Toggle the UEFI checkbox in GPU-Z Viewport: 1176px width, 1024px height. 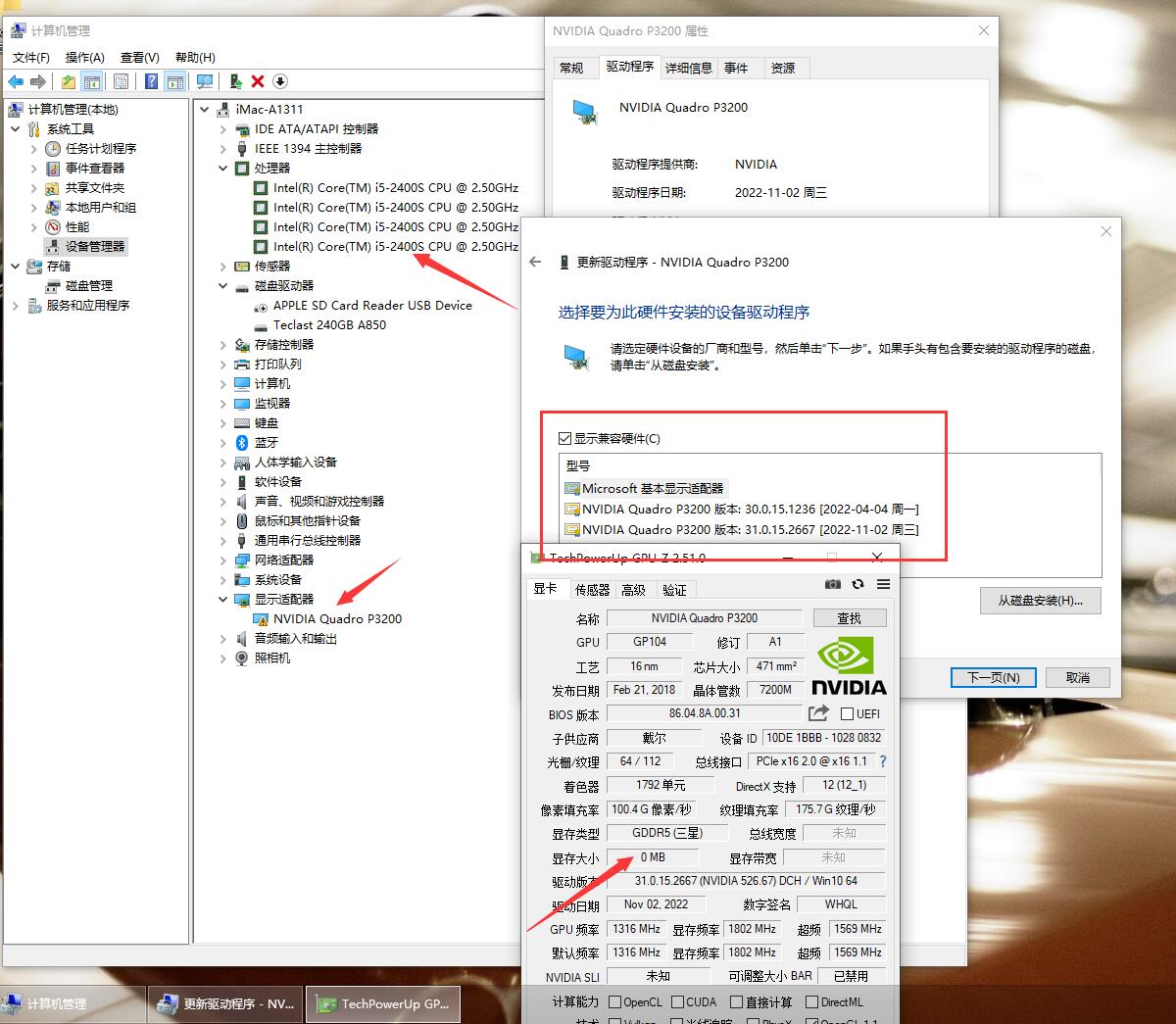pos(848,713)
